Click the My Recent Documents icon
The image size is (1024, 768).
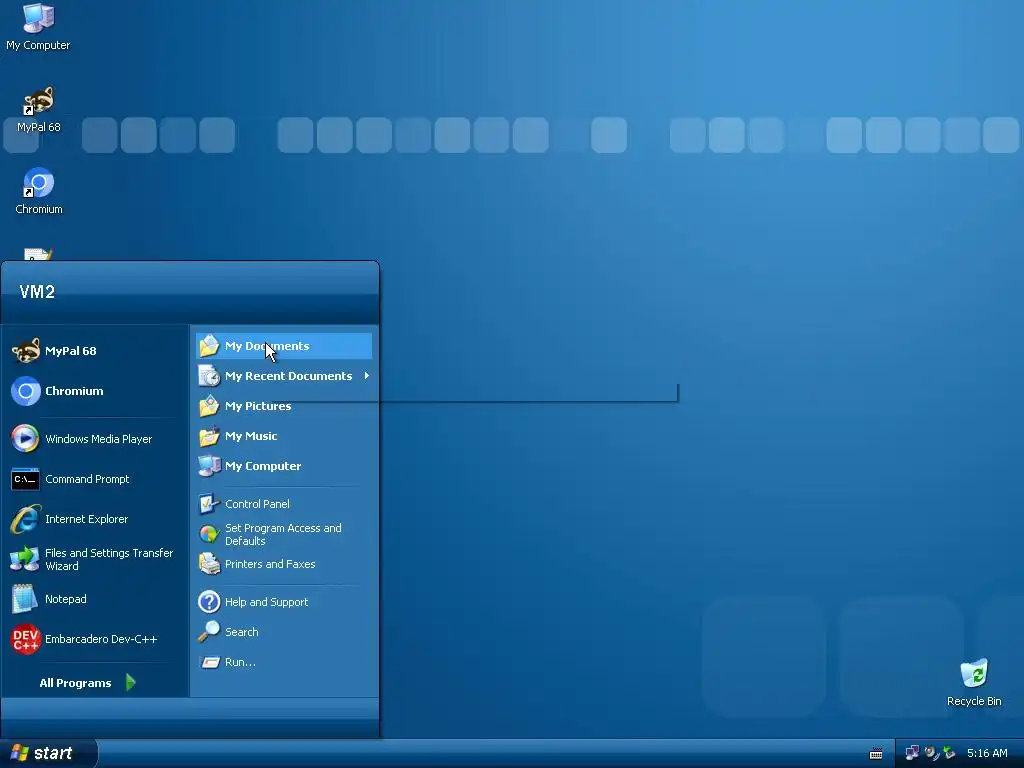(209, 376)
